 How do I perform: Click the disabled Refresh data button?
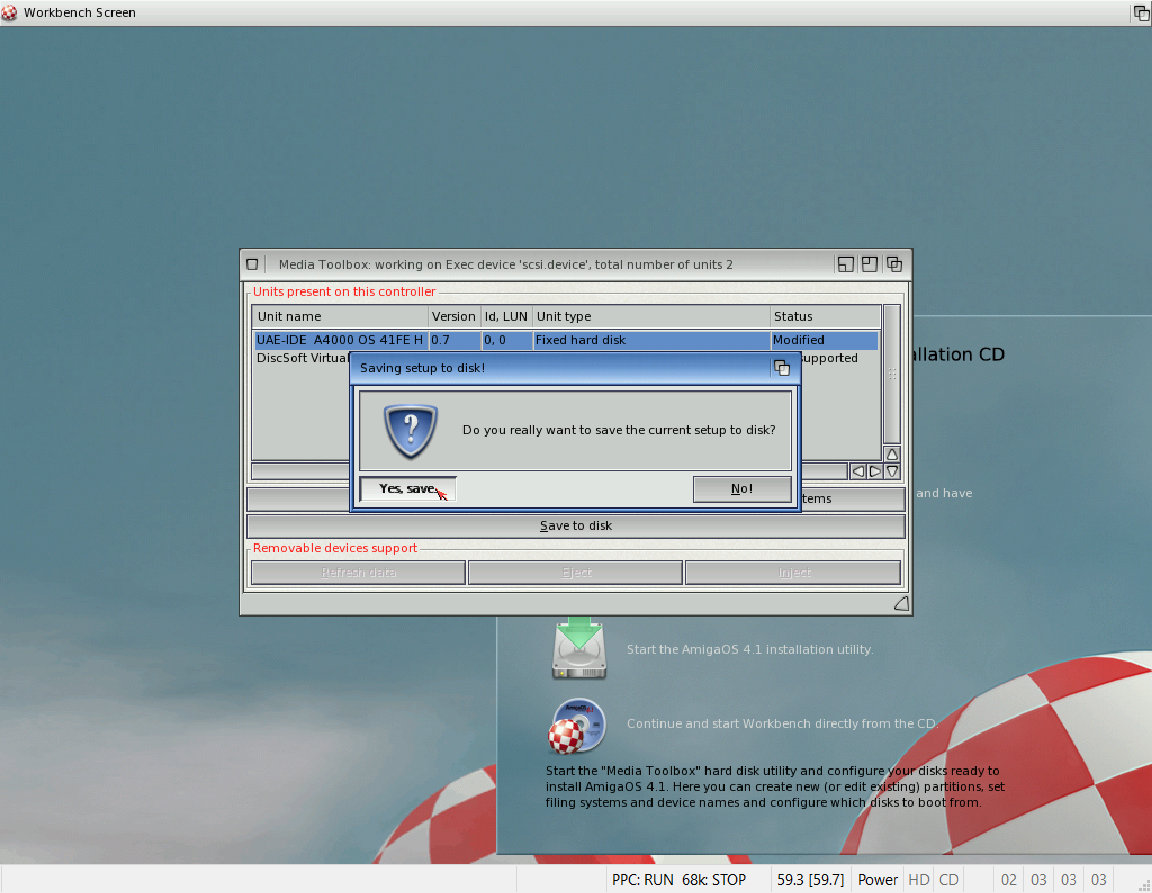point(359,573)
